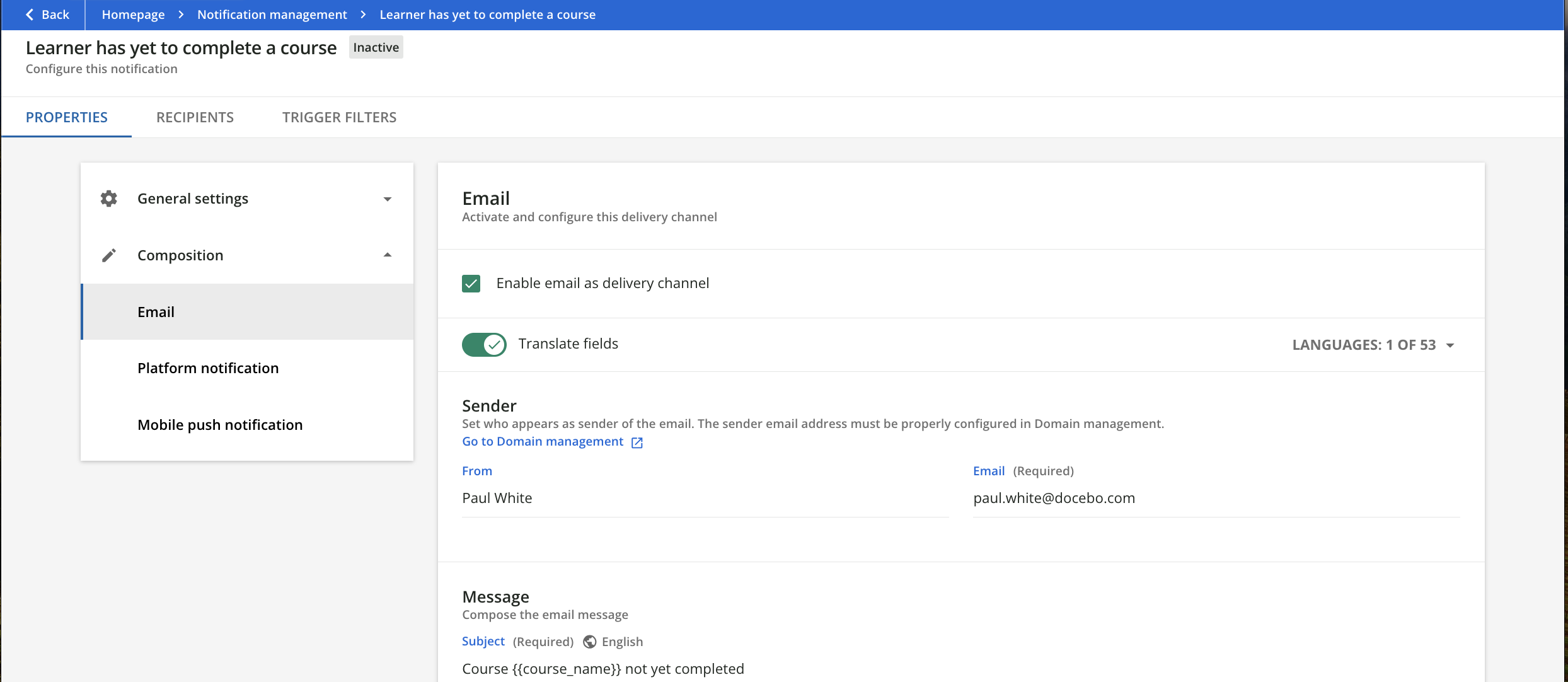
Task: Click the sender Email address field
Action: 1216,498
